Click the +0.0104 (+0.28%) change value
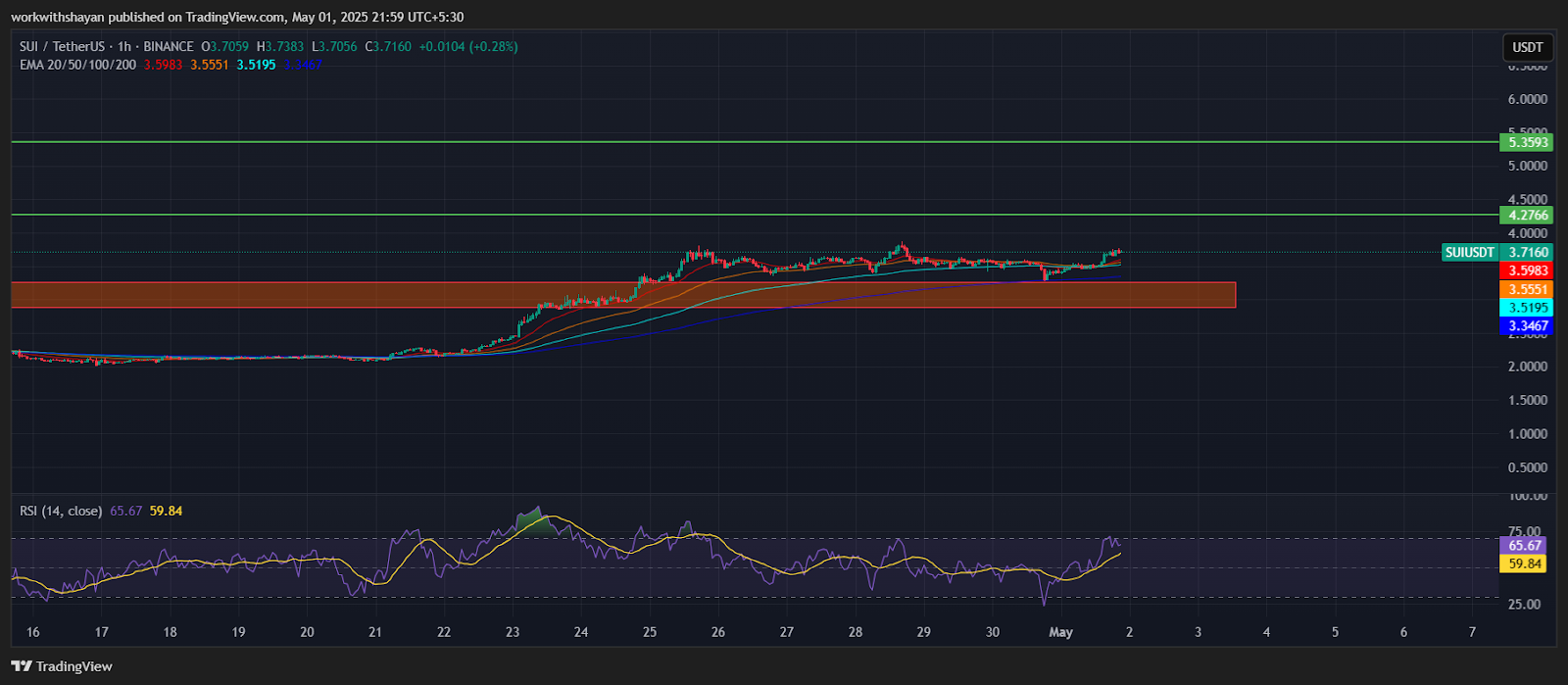 466,46
